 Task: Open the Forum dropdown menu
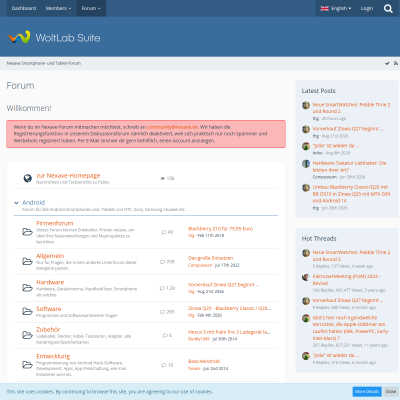pyautogui.click(x=91, y=8)
